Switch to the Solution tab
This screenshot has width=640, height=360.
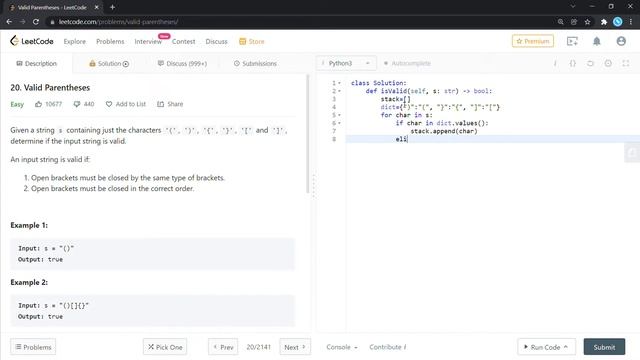point(109,63)
